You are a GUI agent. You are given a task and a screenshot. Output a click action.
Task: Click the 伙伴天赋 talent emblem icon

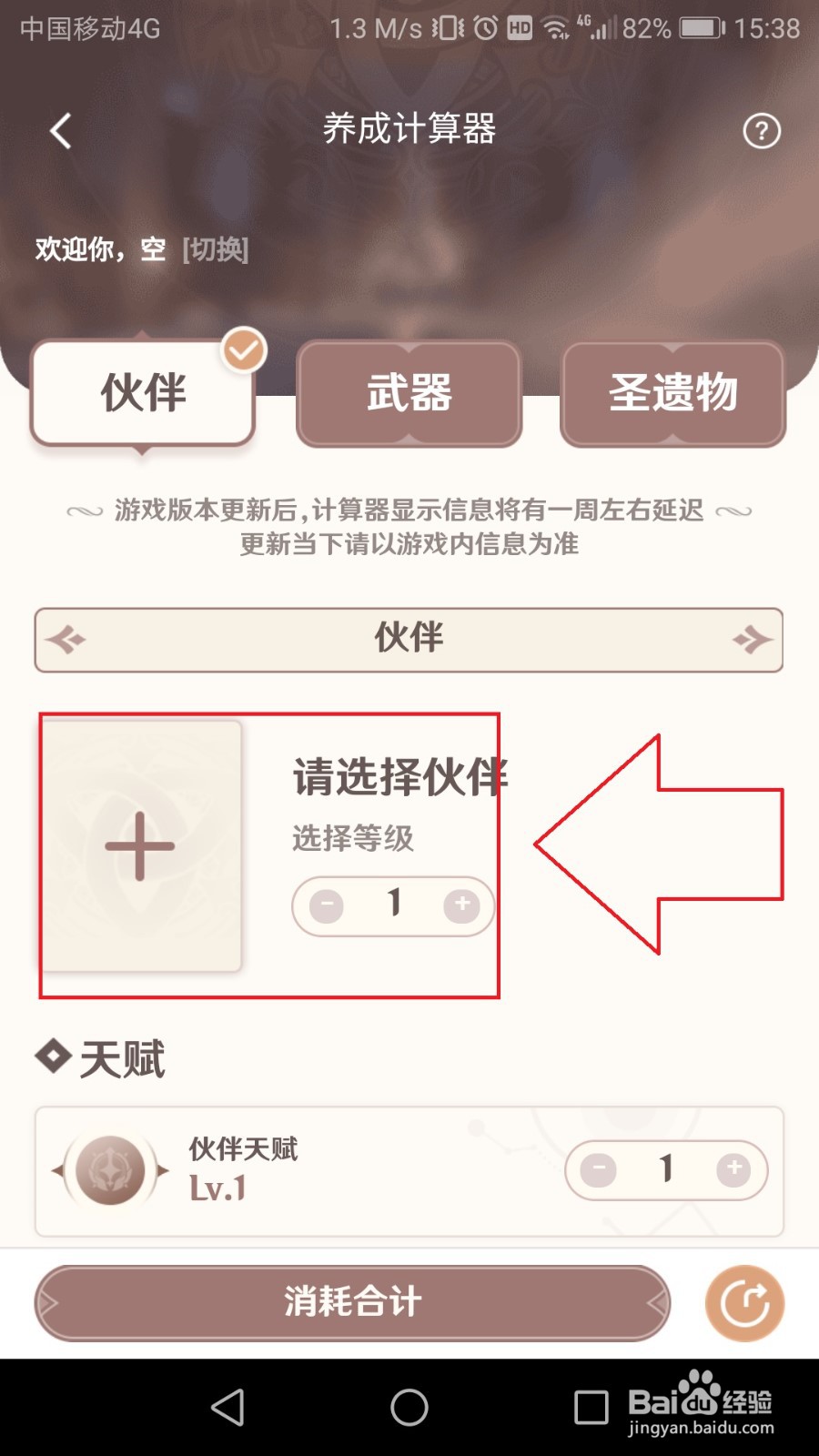pos(110,1170)
